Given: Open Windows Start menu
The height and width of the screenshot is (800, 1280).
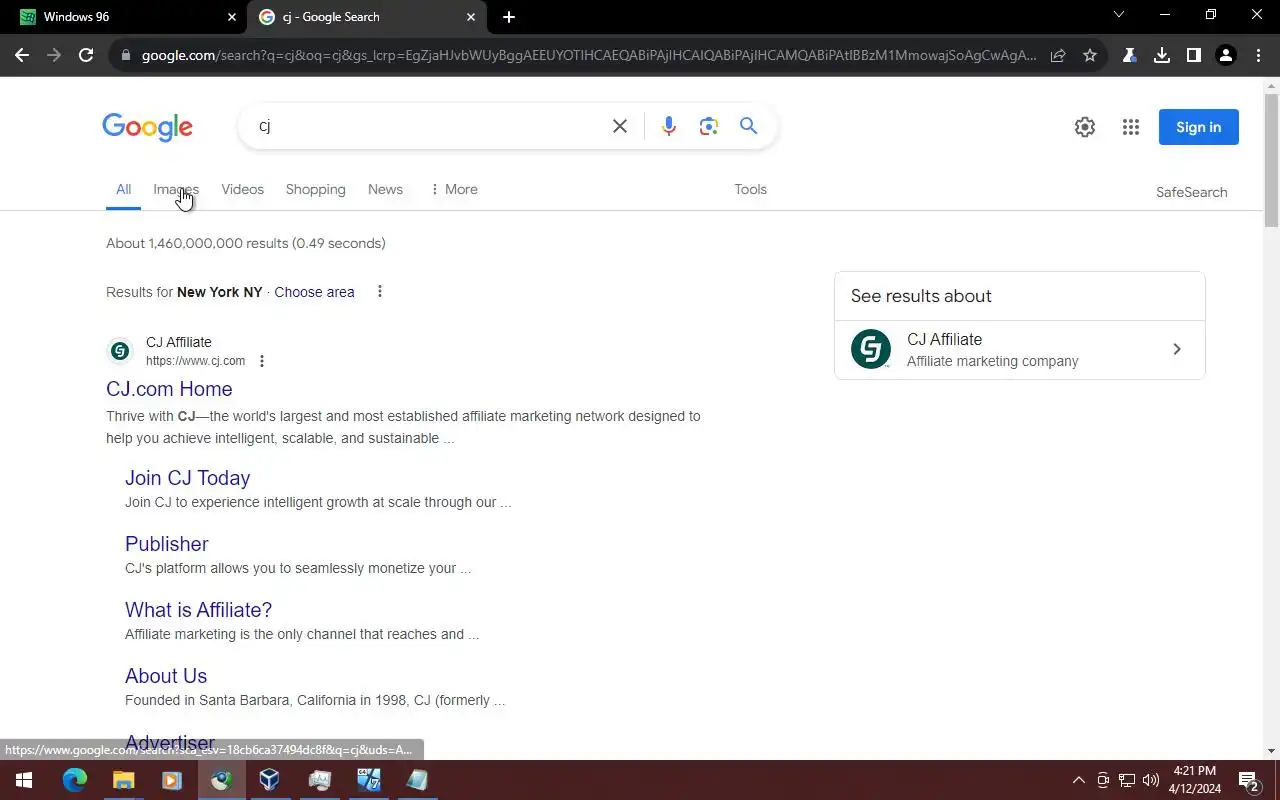Looking at the screenshot, I should (24, 780).
